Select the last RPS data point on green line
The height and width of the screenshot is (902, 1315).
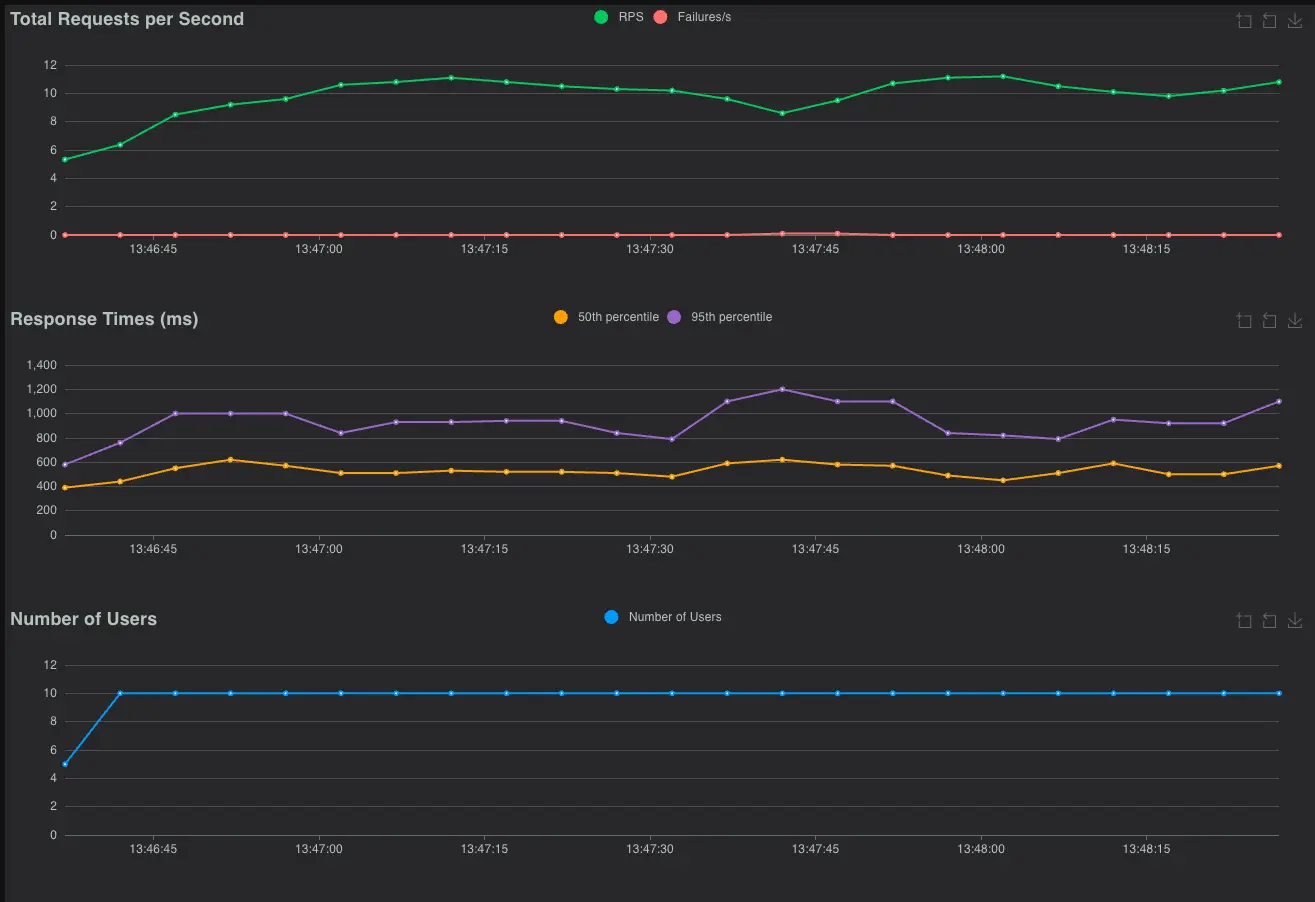click(1279, 82)
